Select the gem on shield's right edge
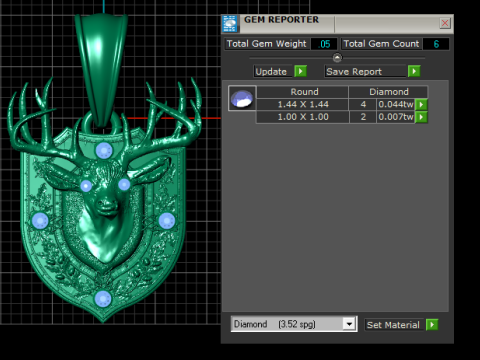Screen dimensions: 480x360 point(167,221)
